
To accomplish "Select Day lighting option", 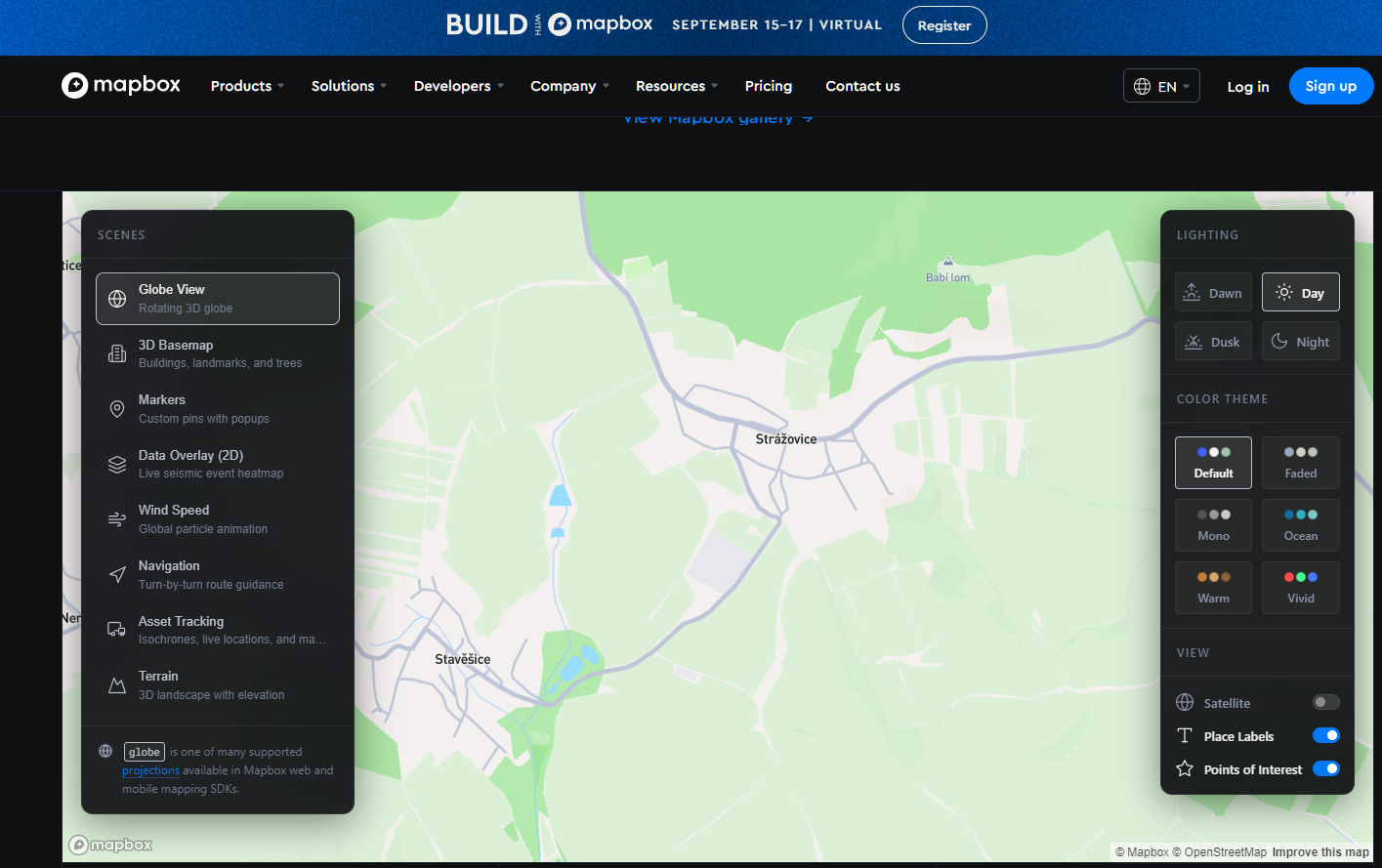I will tap(1301, 292).
